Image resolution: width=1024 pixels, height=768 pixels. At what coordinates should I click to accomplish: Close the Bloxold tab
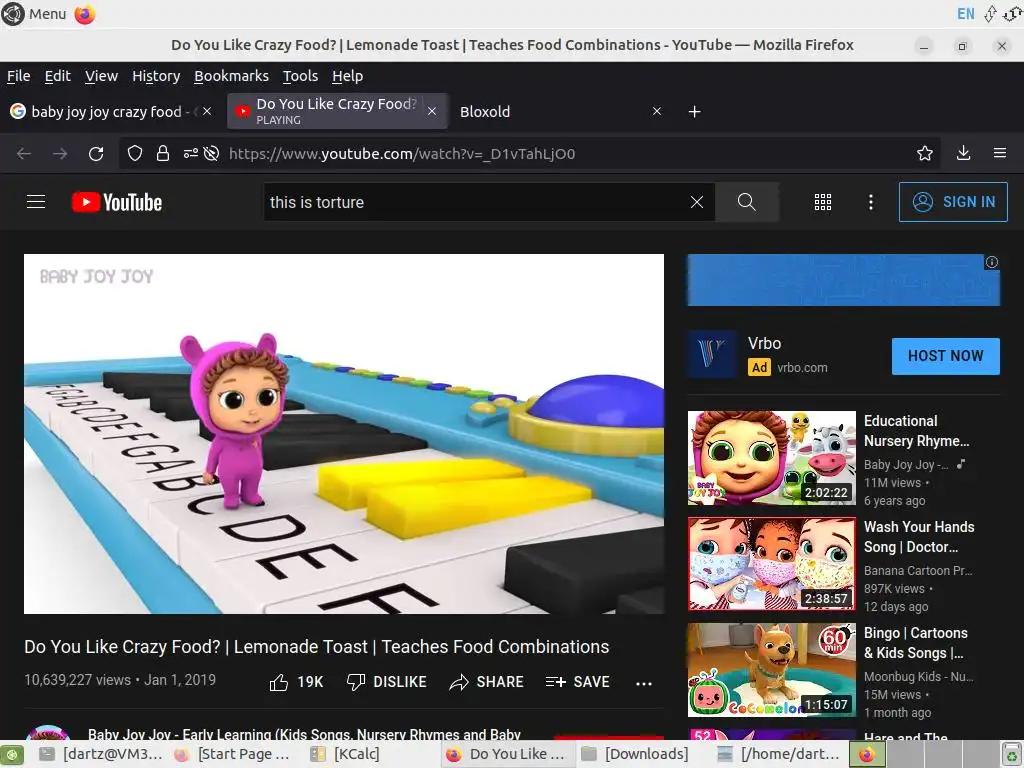[x=657, y=112]
